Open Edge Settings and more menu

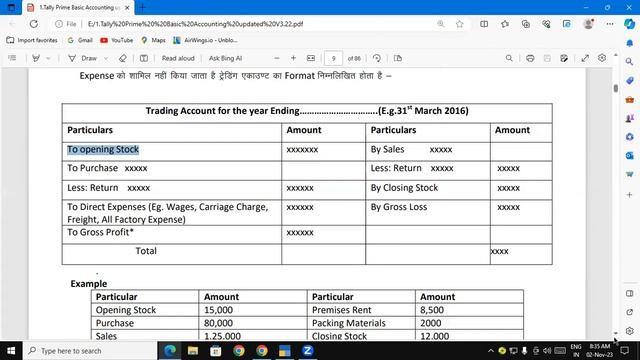(x=610, y=24)
